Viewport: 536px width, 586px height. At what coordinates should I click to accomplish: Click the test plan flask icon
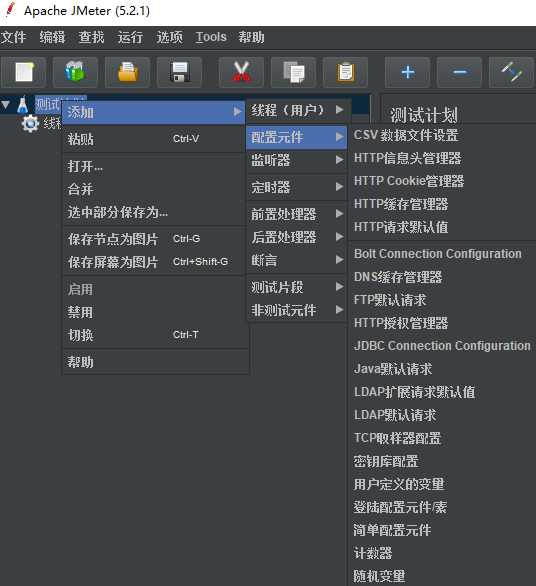click(23, 105)
